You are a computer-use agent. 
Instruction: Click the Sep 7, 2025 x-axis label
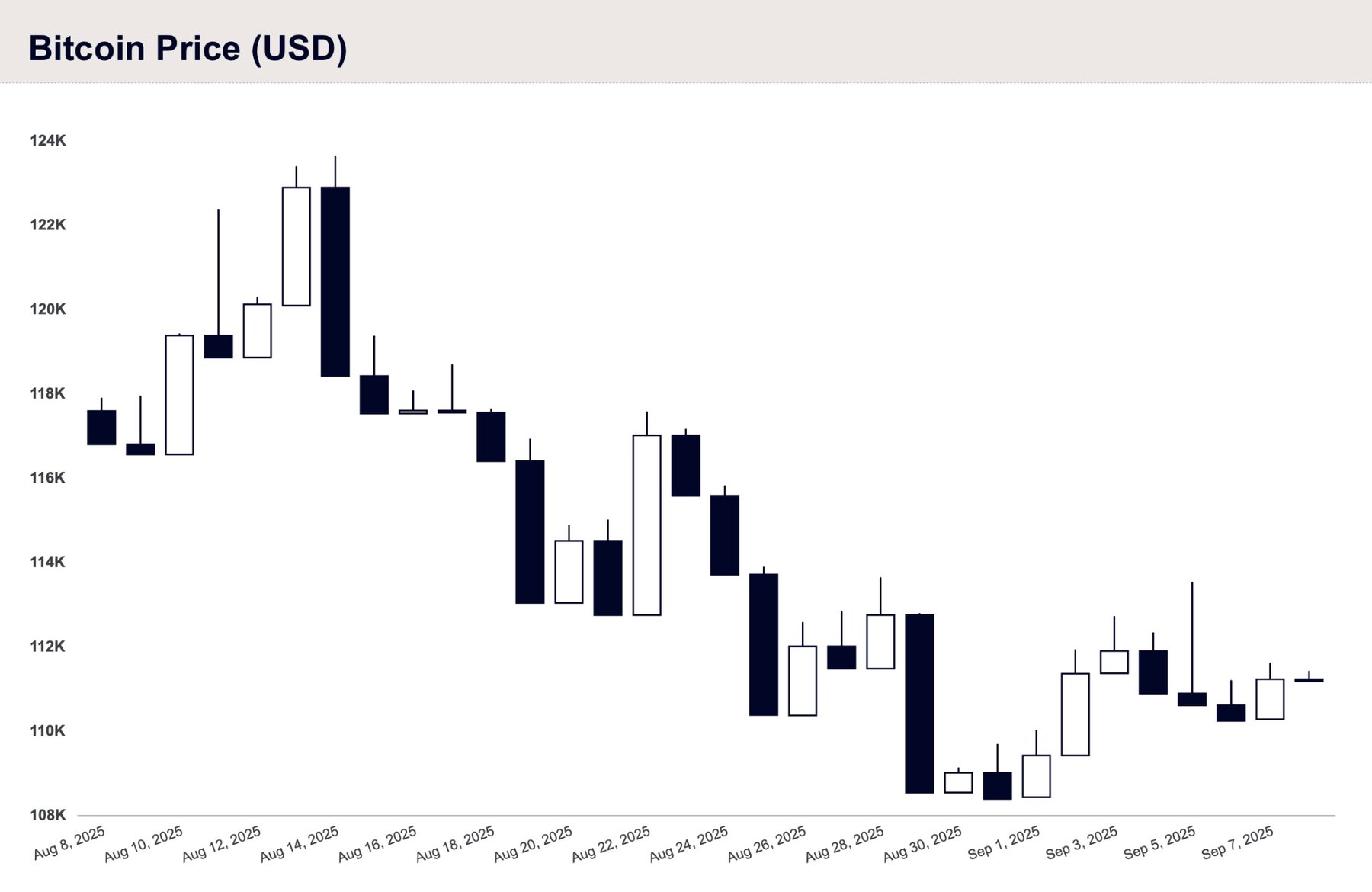tap(1238, 842)
